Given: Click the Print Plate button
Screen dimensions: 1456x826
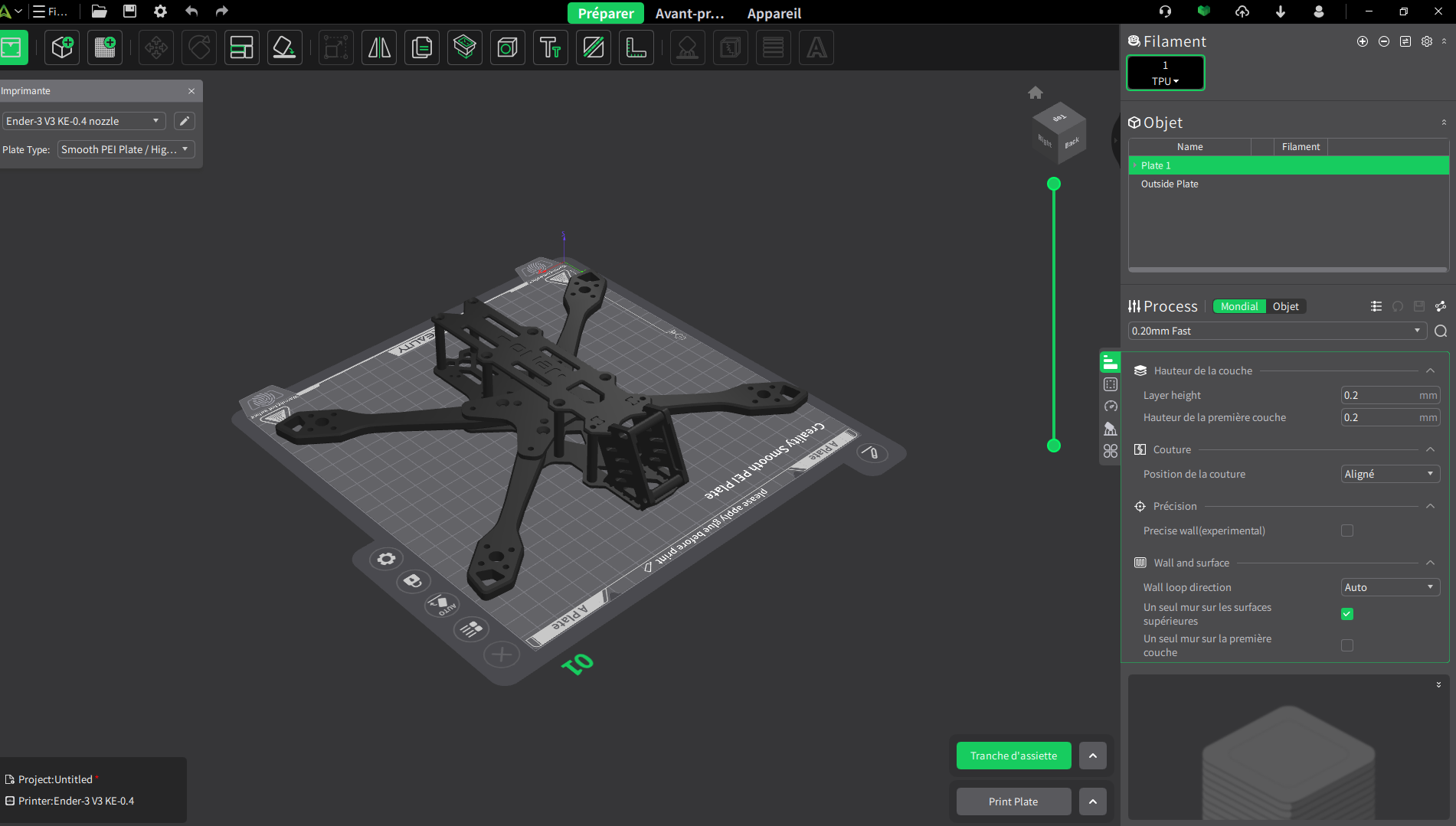Looking at the screenshot, I should click(1013, 802).
